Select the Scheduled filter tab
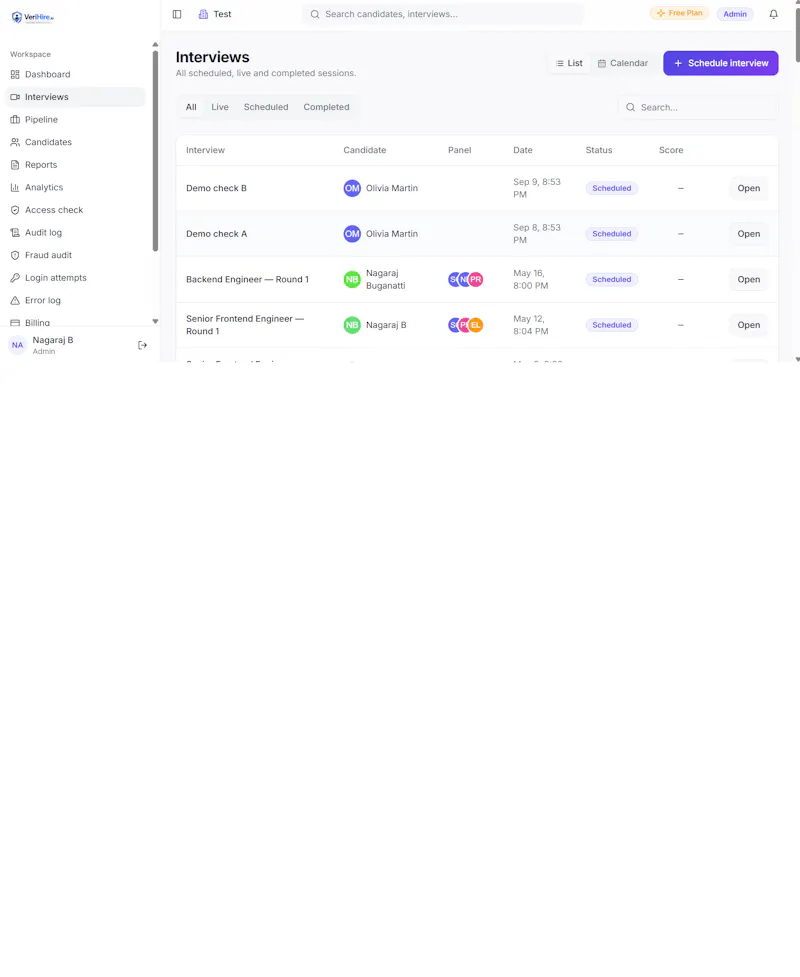The height and width of the screenshot is (977, 800). pos(266,107)
